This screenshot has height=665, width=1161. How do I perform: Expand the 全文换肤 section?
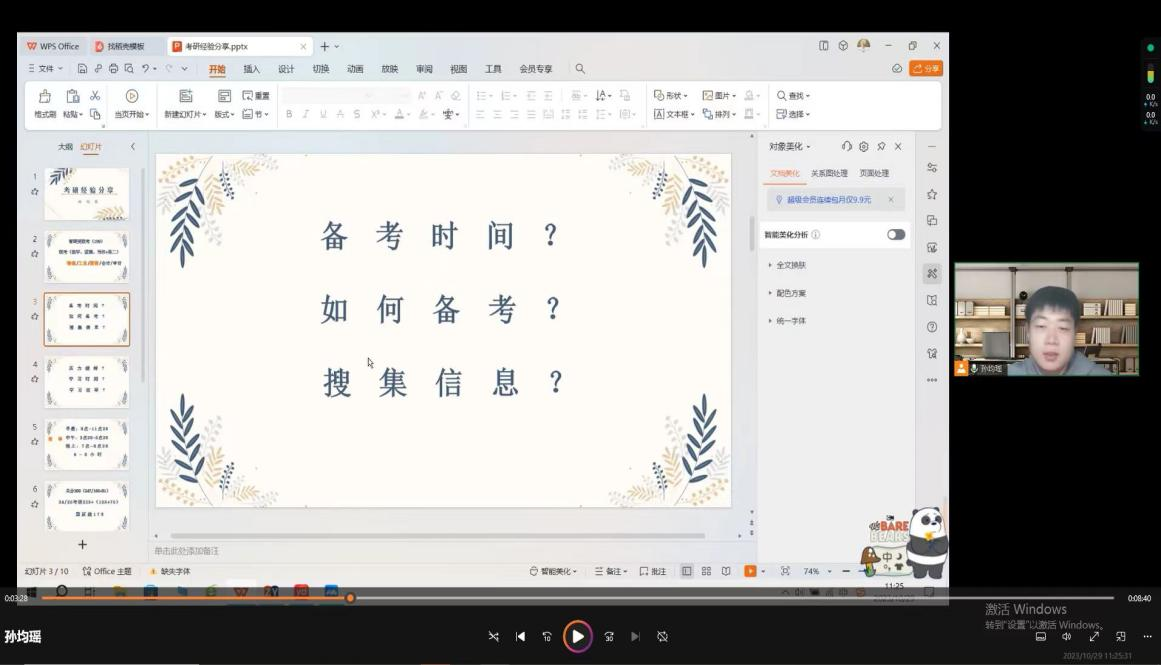[790, 265]
